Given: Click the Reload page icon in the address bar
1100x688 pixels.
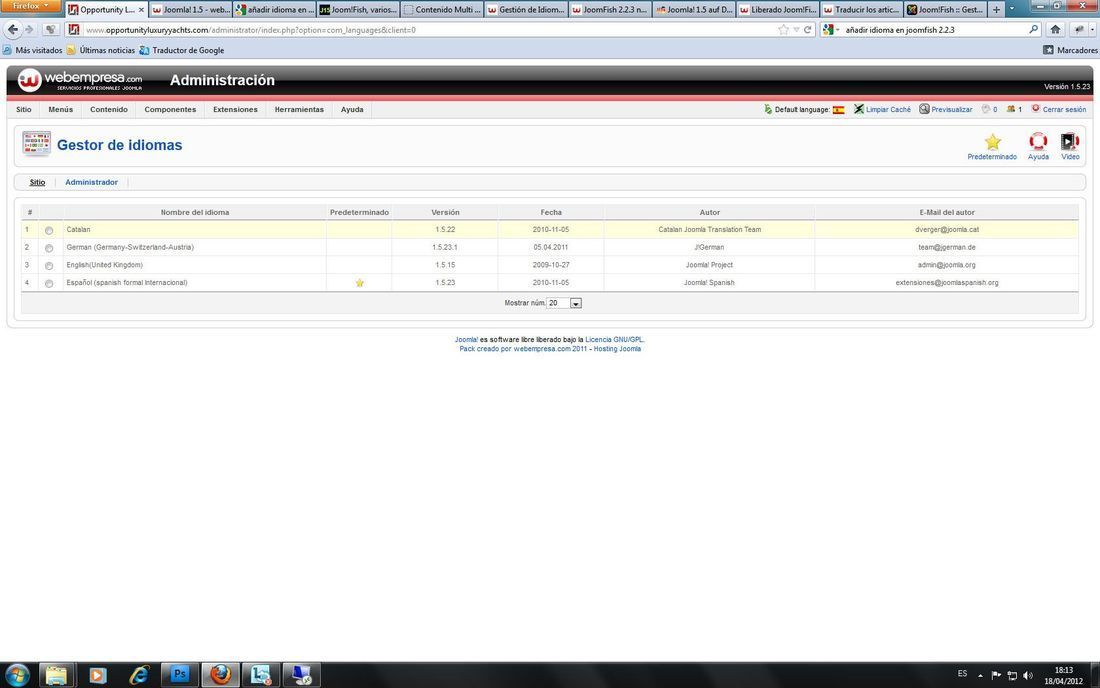Looking at the screenshot, I should [x=807, y=29].
